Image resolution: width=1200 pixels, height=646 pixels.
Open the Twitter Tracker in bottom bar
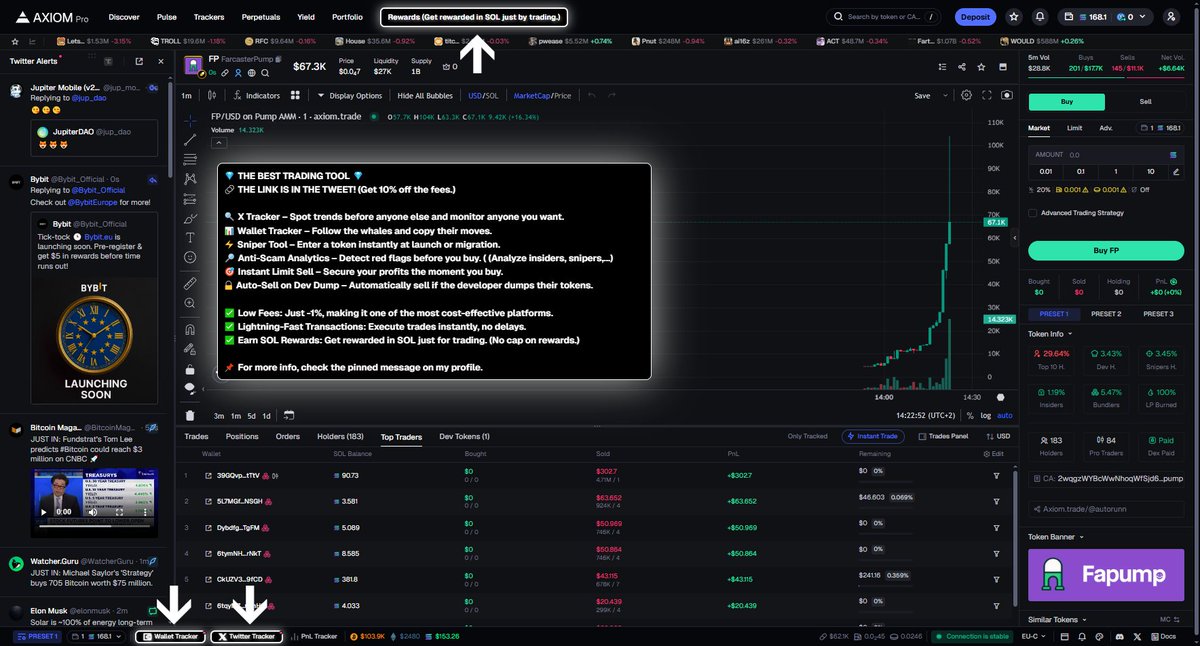pos(246,636)
